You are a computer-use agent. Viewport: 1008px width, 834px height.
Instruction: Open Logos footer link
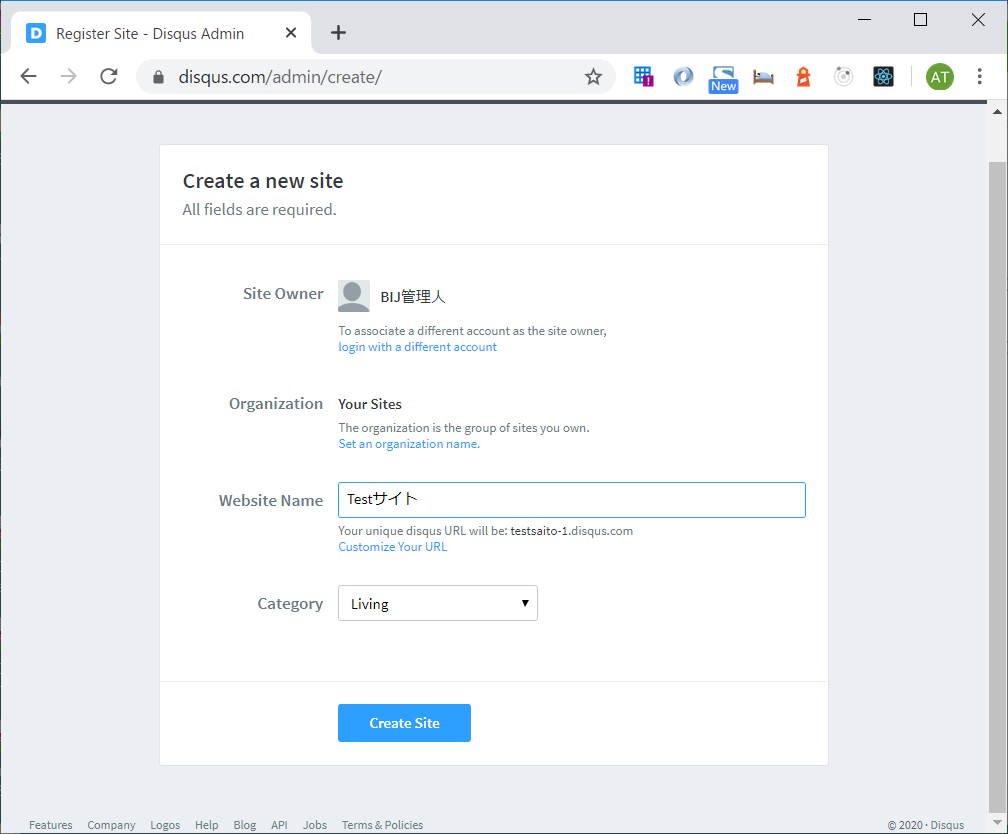tap(165, 824)
